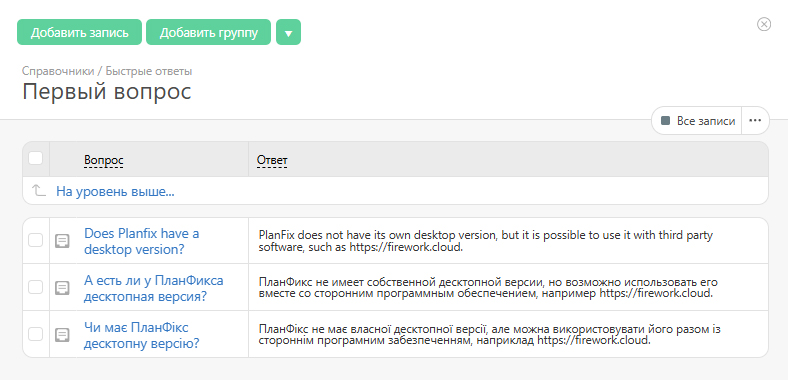The width and height of the screenshot is (788, 380).
Task: Click the Добавить запись button
Action: [x=79, y=32]
